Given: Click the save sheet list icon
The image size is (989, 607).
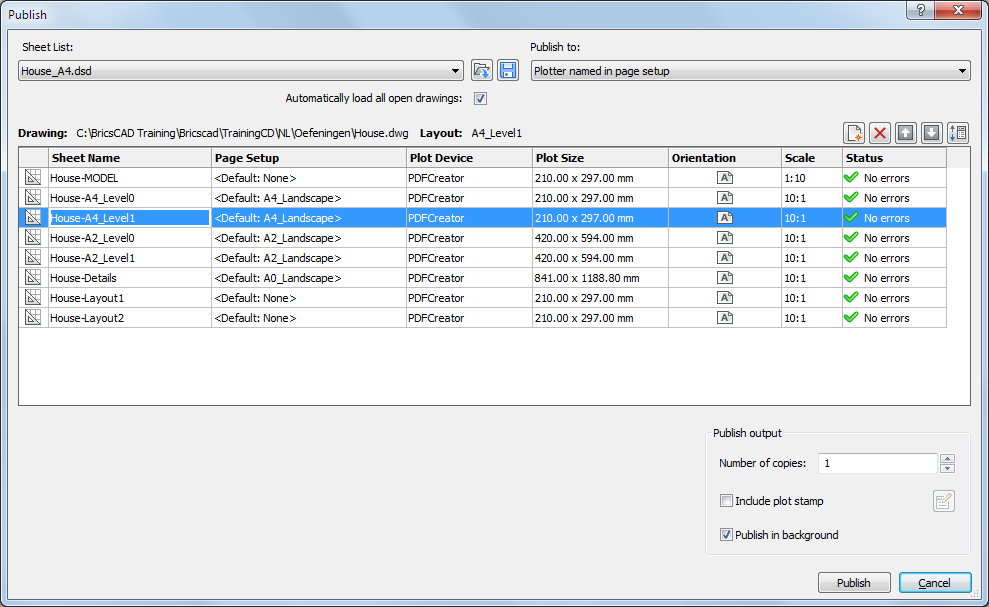Looking at the screenshot, I should [x=508, y=71].
